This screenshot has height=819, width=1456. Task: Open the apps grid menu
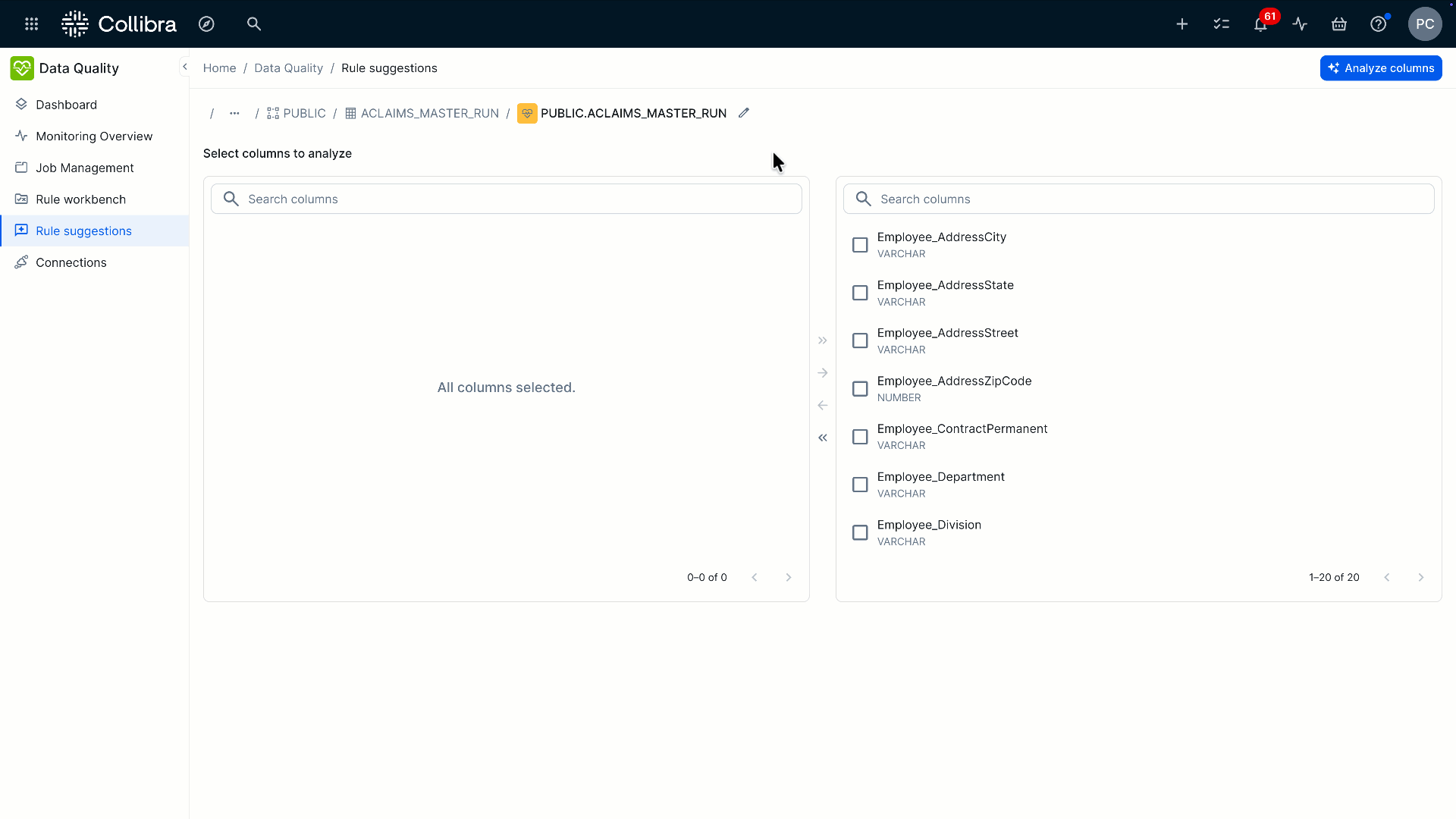point(31,24)
